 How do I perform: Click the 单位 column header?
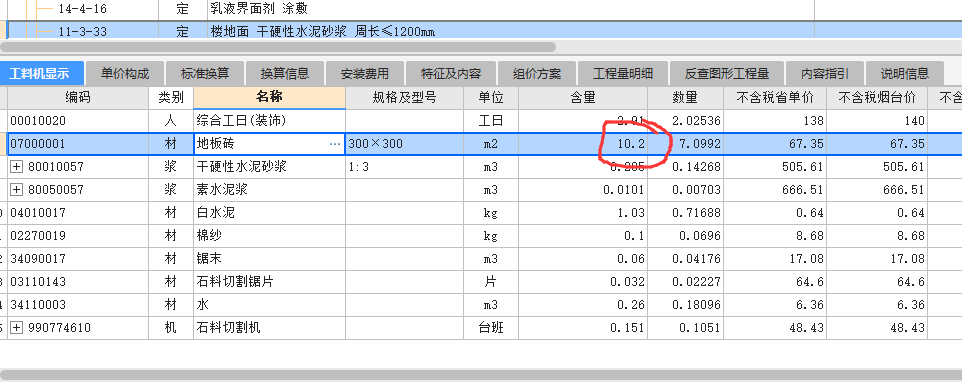tap(491, 97)
